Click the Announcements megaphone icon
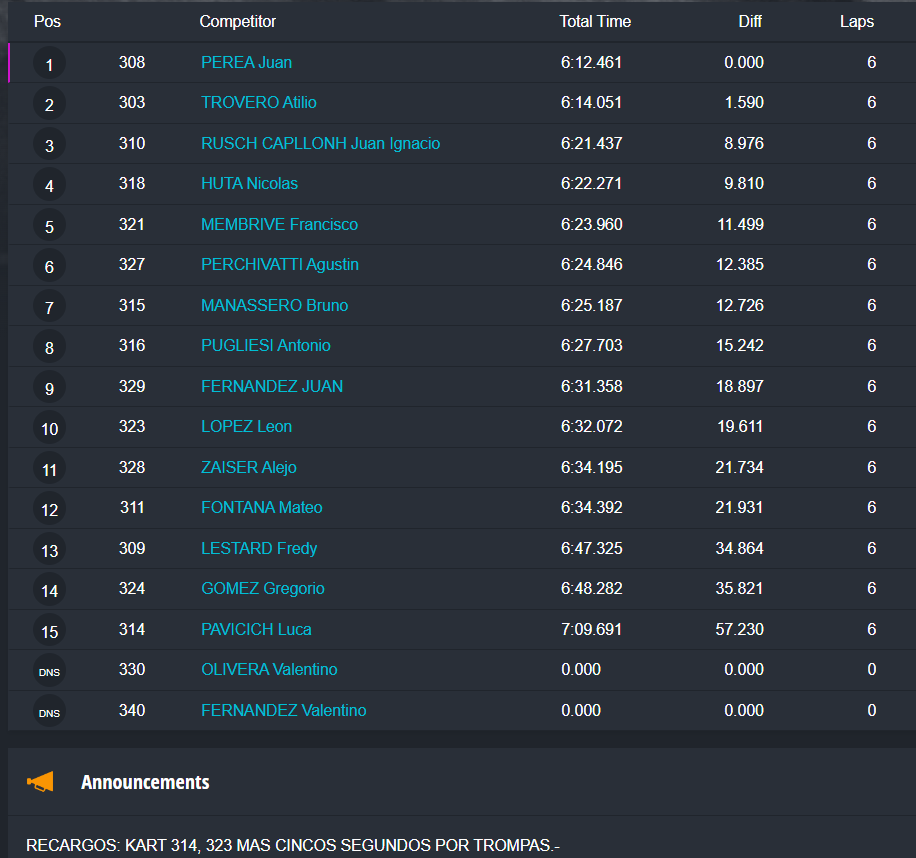Screen dimensions: 916x858 40,782
